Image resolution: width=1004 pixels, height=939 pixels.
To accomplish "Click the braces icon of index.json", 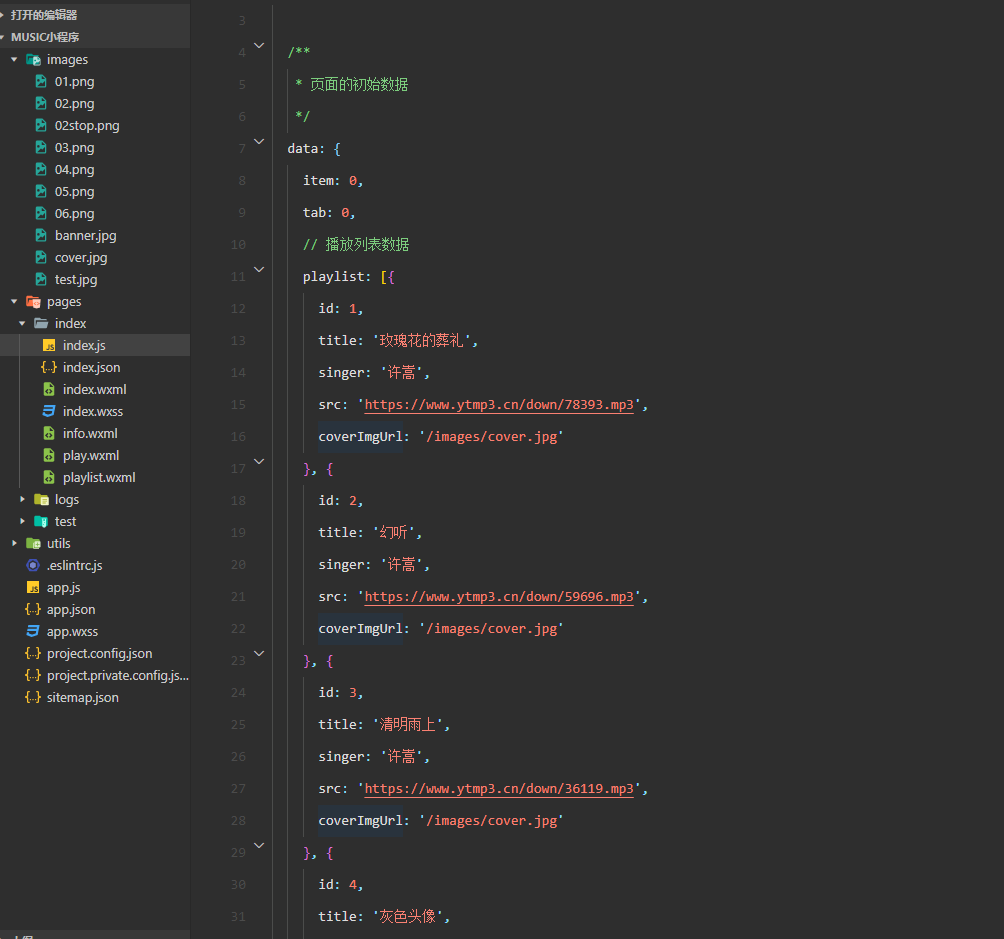I will click(x=49, y=367).
